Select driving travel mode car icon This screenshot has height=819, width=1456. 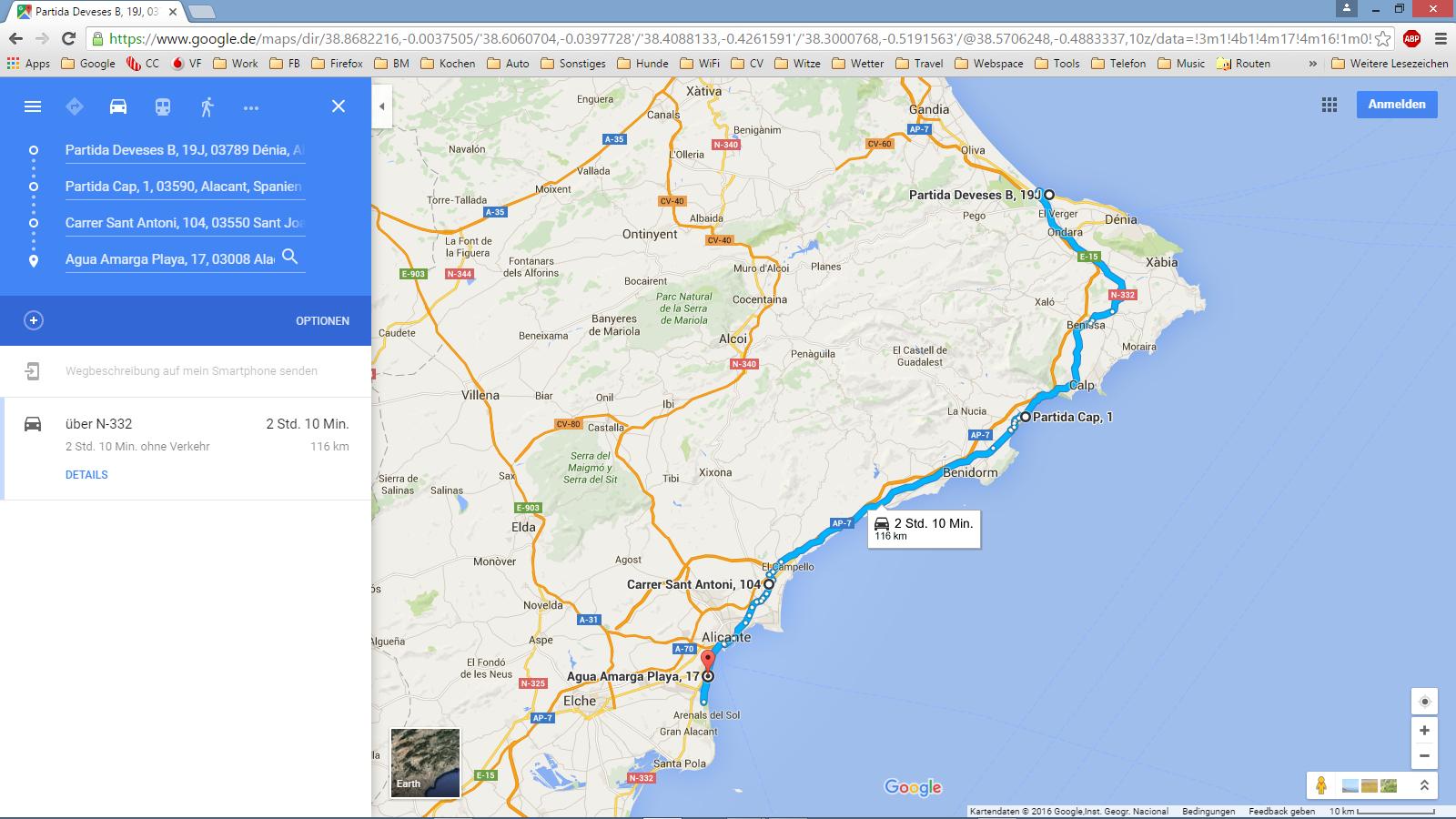pyautogui.click(x=118, y=106)
